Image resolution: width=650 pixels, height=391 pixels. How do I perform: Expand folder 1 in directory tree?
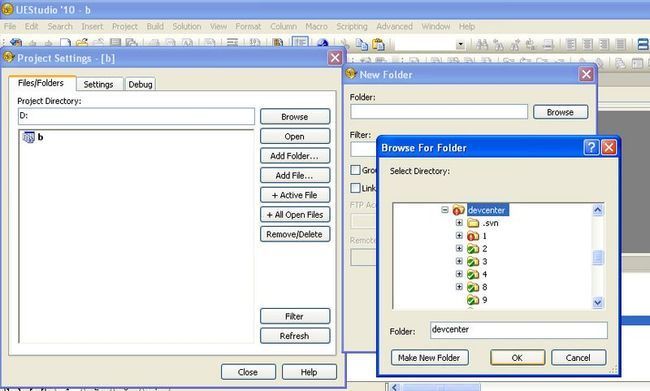coord(459,236)
